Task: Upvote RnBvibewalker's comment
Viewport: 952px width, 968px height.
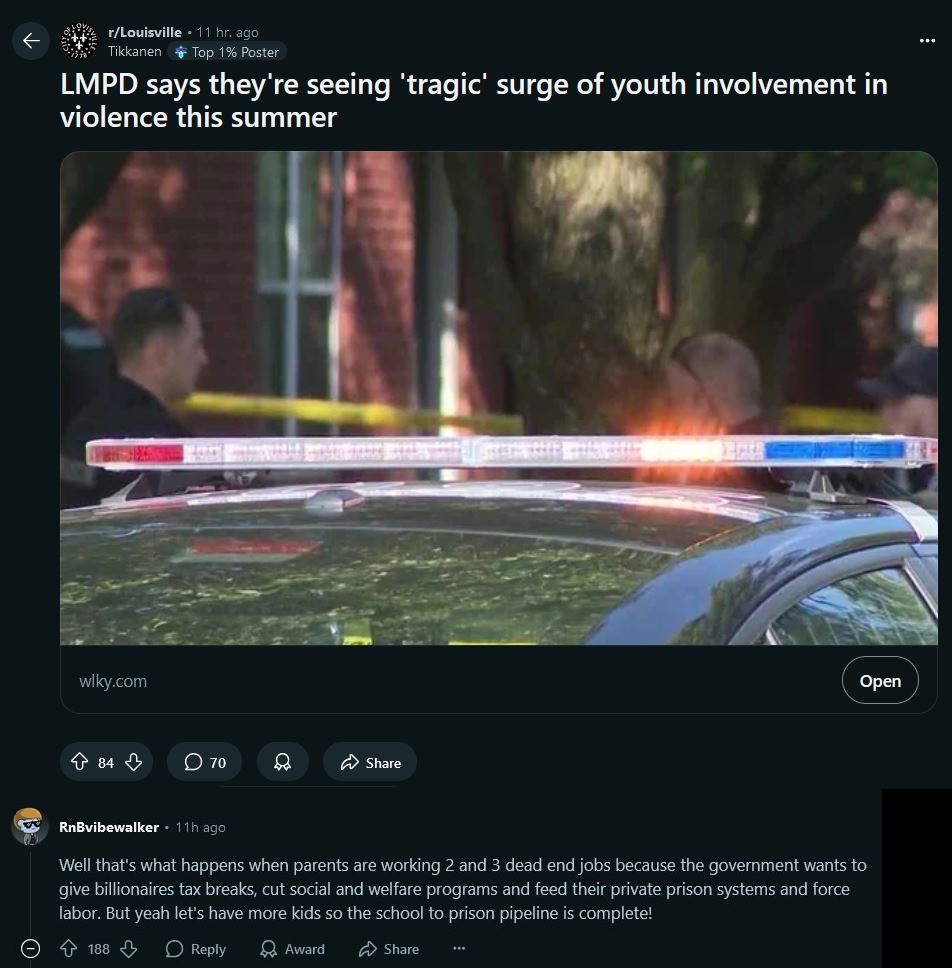Action: 69,948
